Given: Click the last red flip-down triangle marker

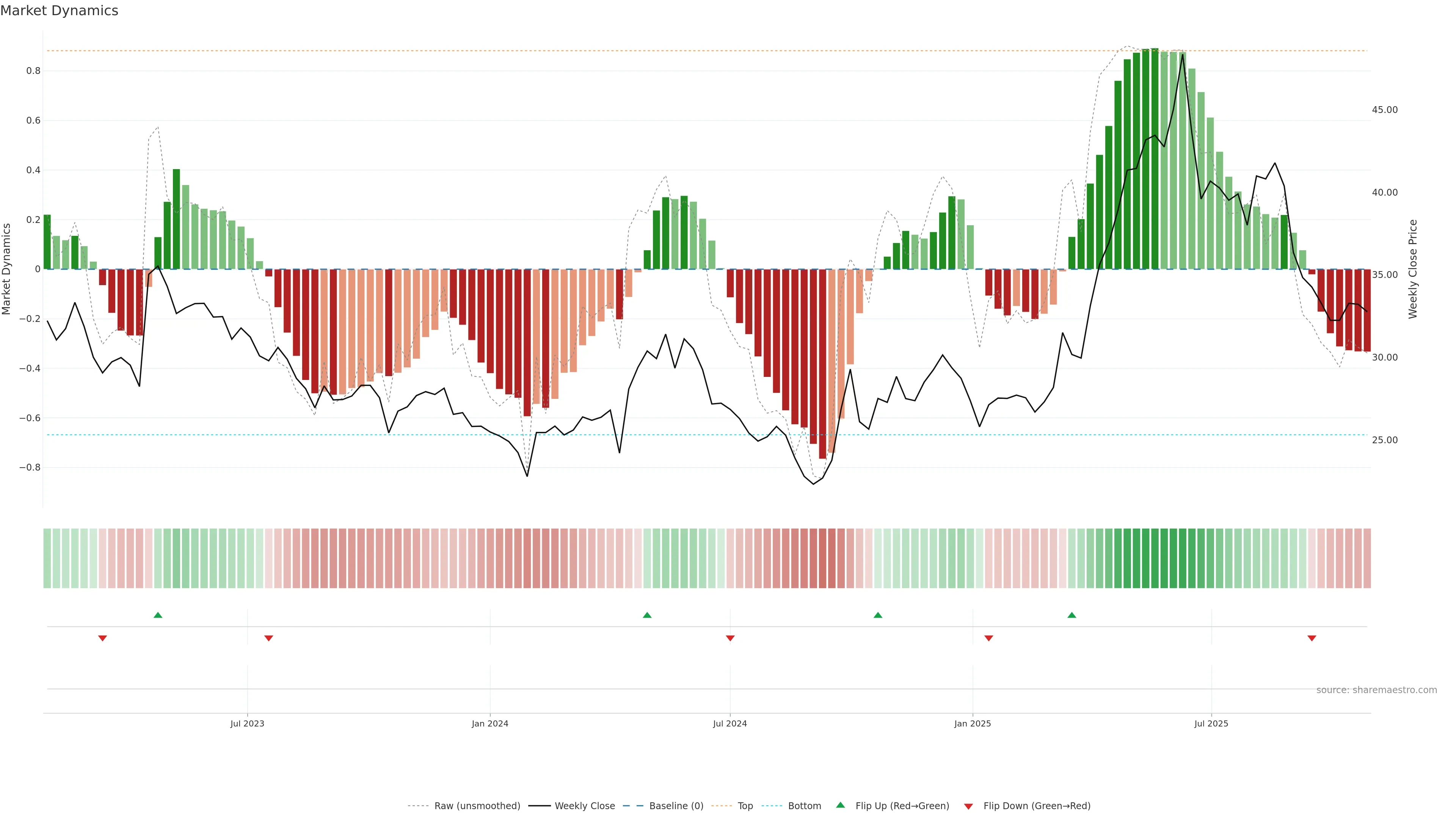Looking at the screenshot, I should tap(1312, 638).
